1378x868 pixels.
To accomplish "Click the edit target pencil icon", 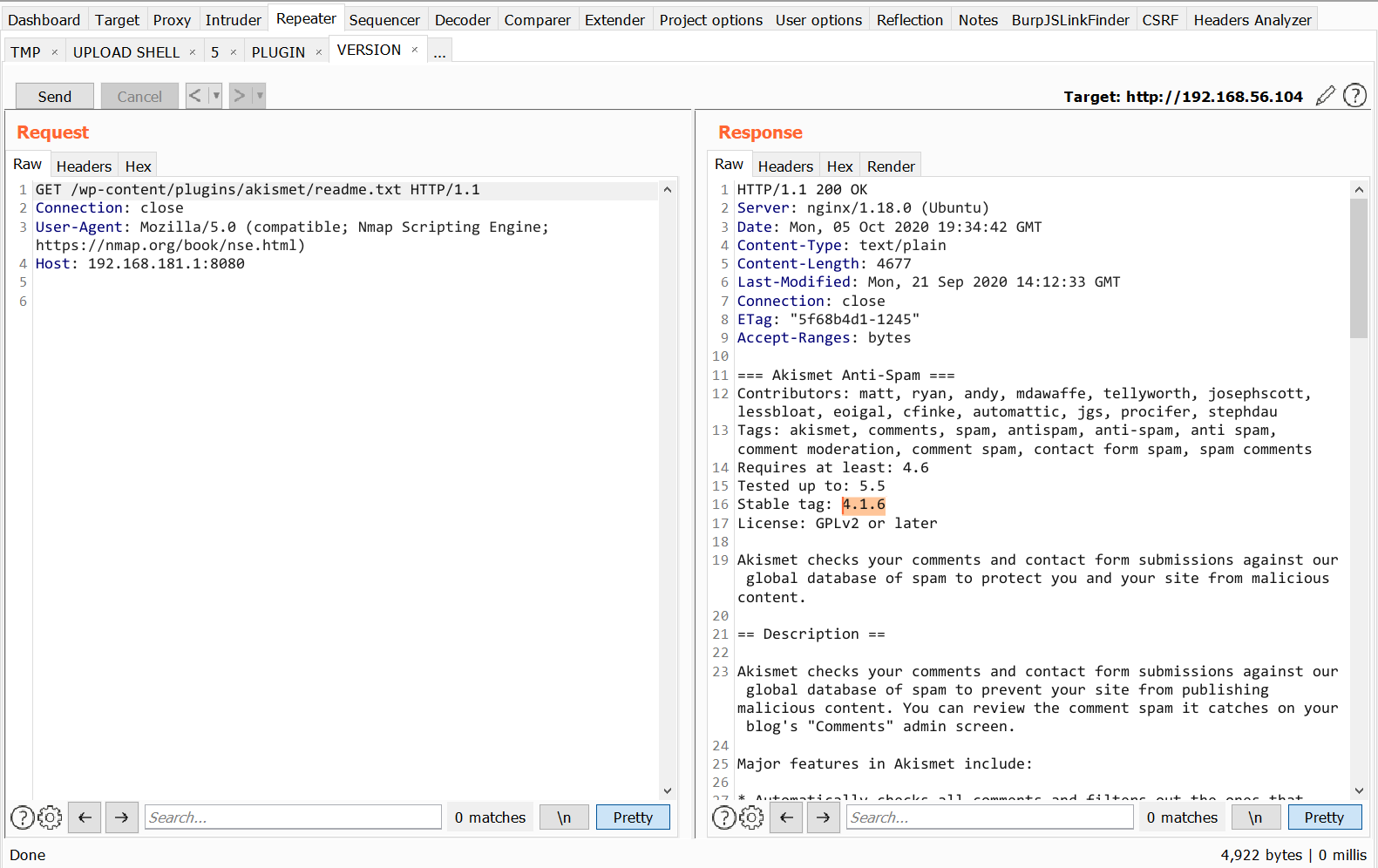I will tap(1325, 96).
